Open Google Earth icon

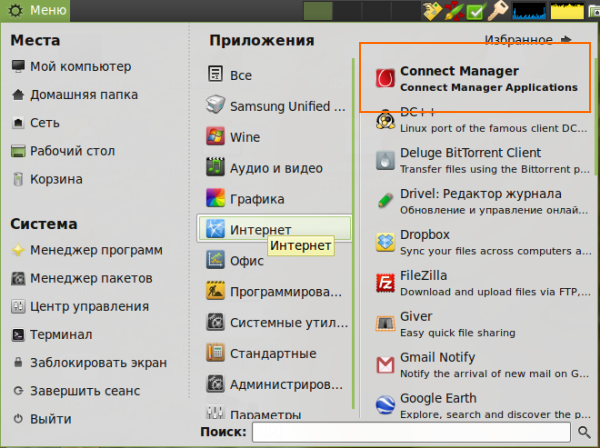[x=386, y=405]
